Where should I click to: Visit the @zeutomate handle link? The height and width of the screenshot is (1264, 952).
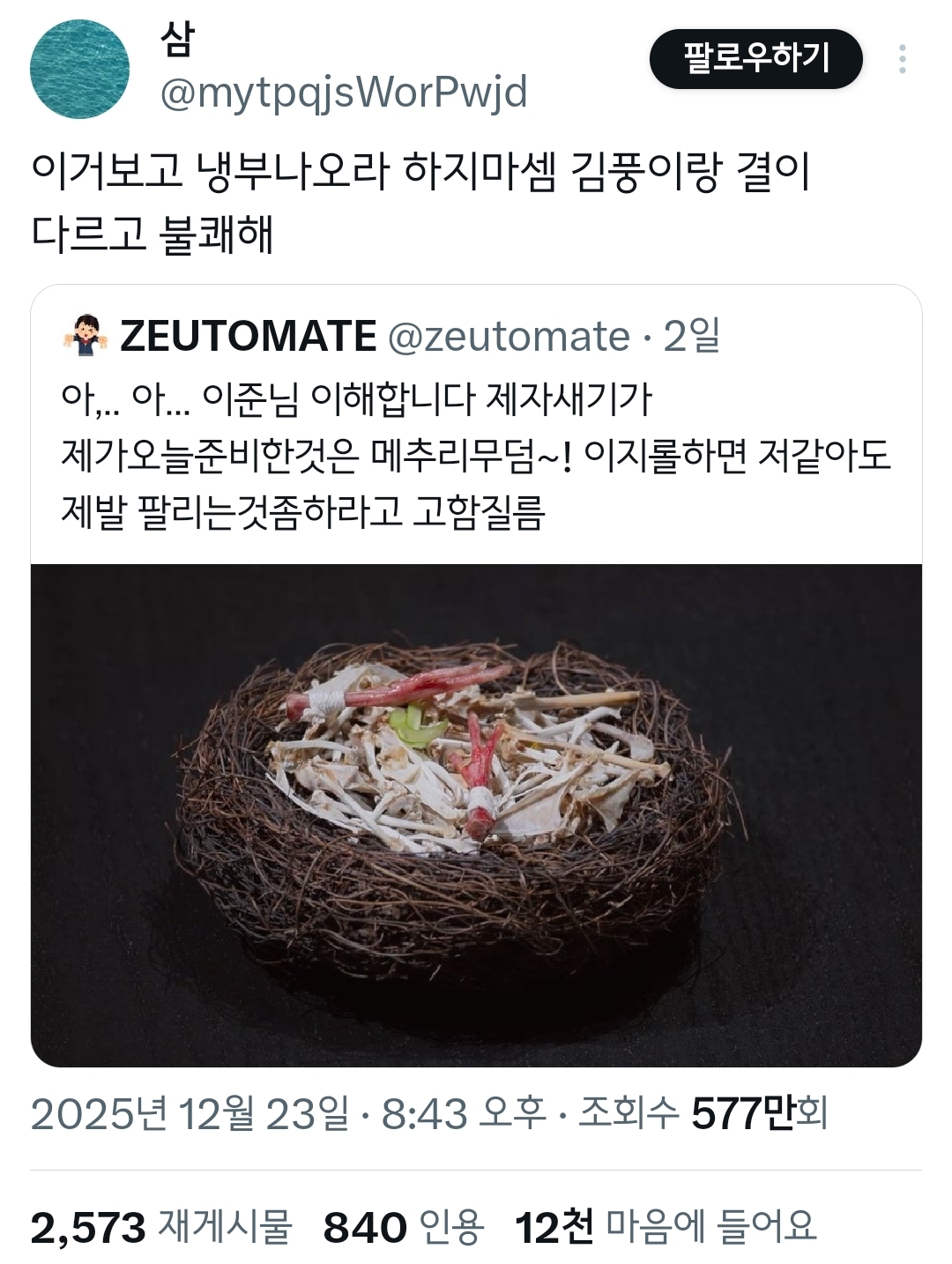point(509,336)
